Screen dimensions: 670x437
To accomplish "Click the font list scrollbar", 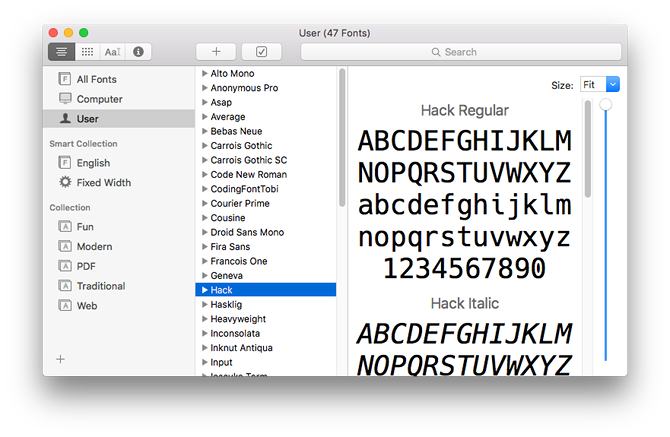I will (342, 138).
